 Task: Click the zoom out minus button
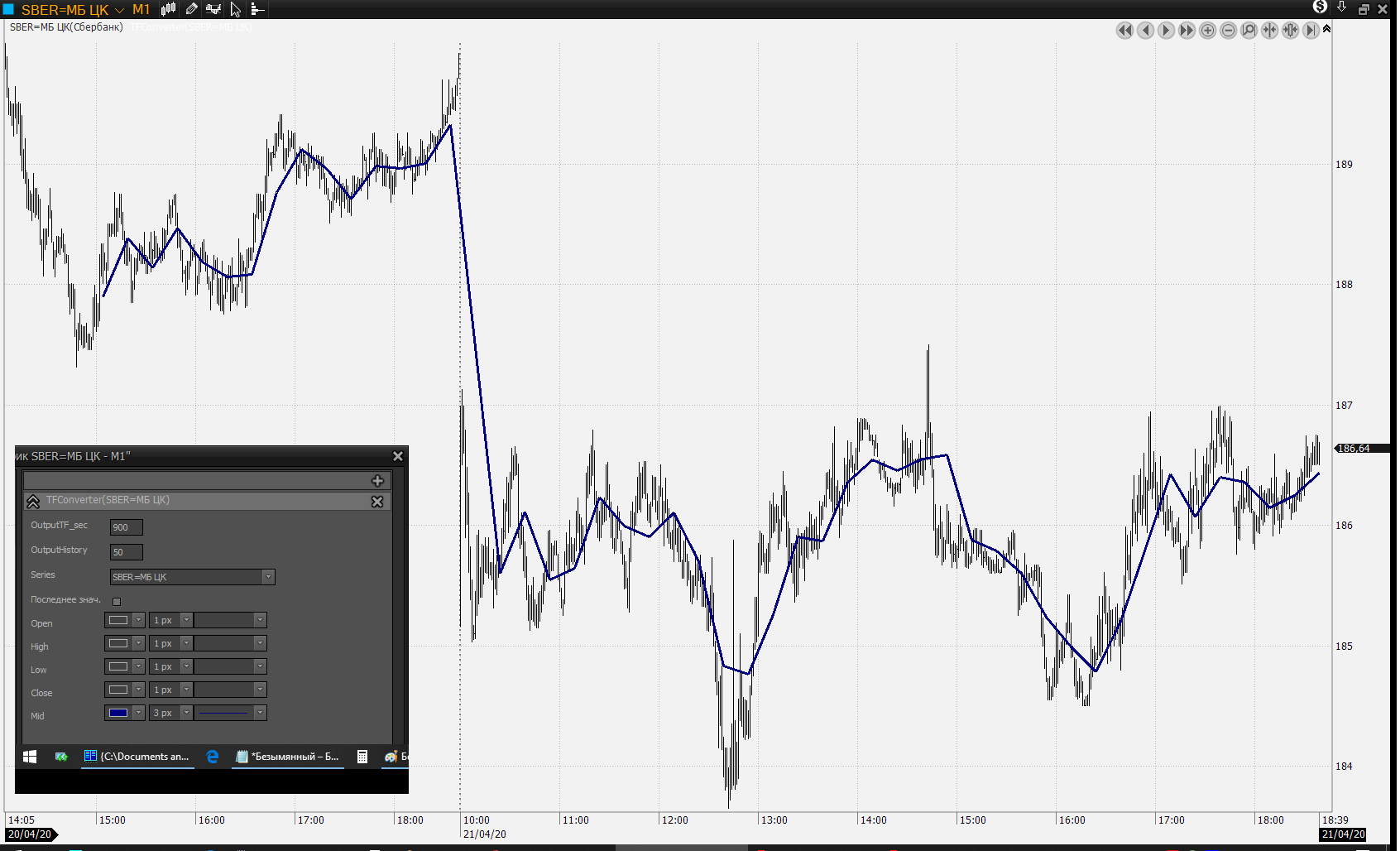pyautogui.click(x=1228, y=31)
